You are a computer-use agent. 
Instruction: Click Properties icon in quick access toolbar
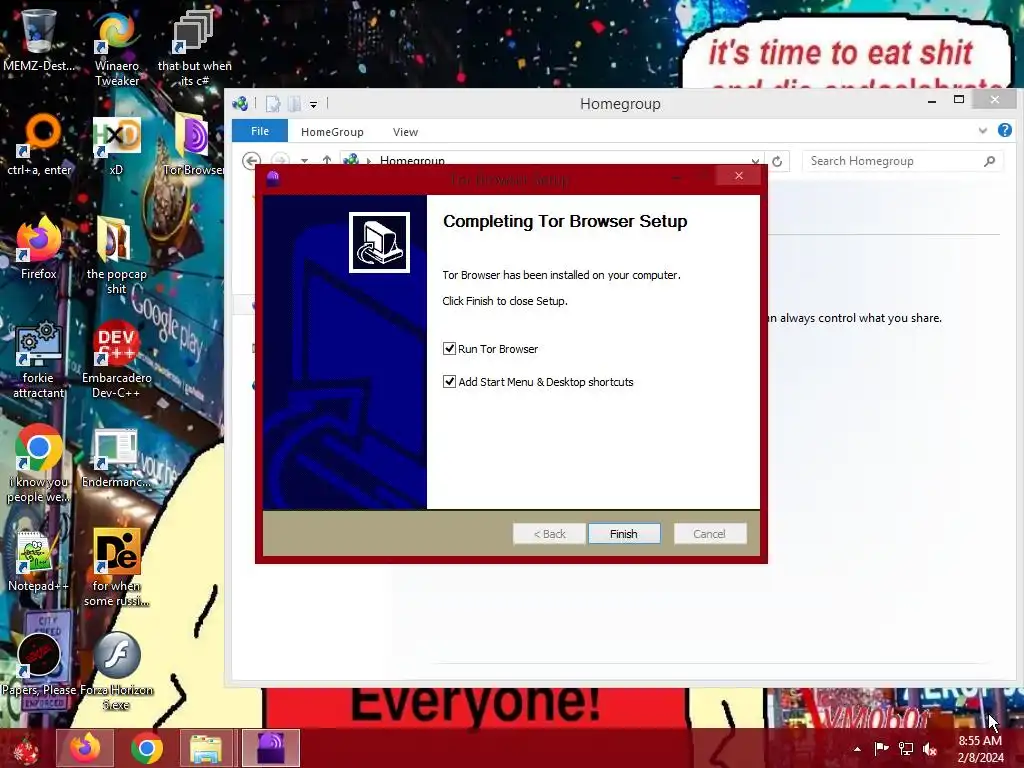pyautogui.click(x=273, y=104)
